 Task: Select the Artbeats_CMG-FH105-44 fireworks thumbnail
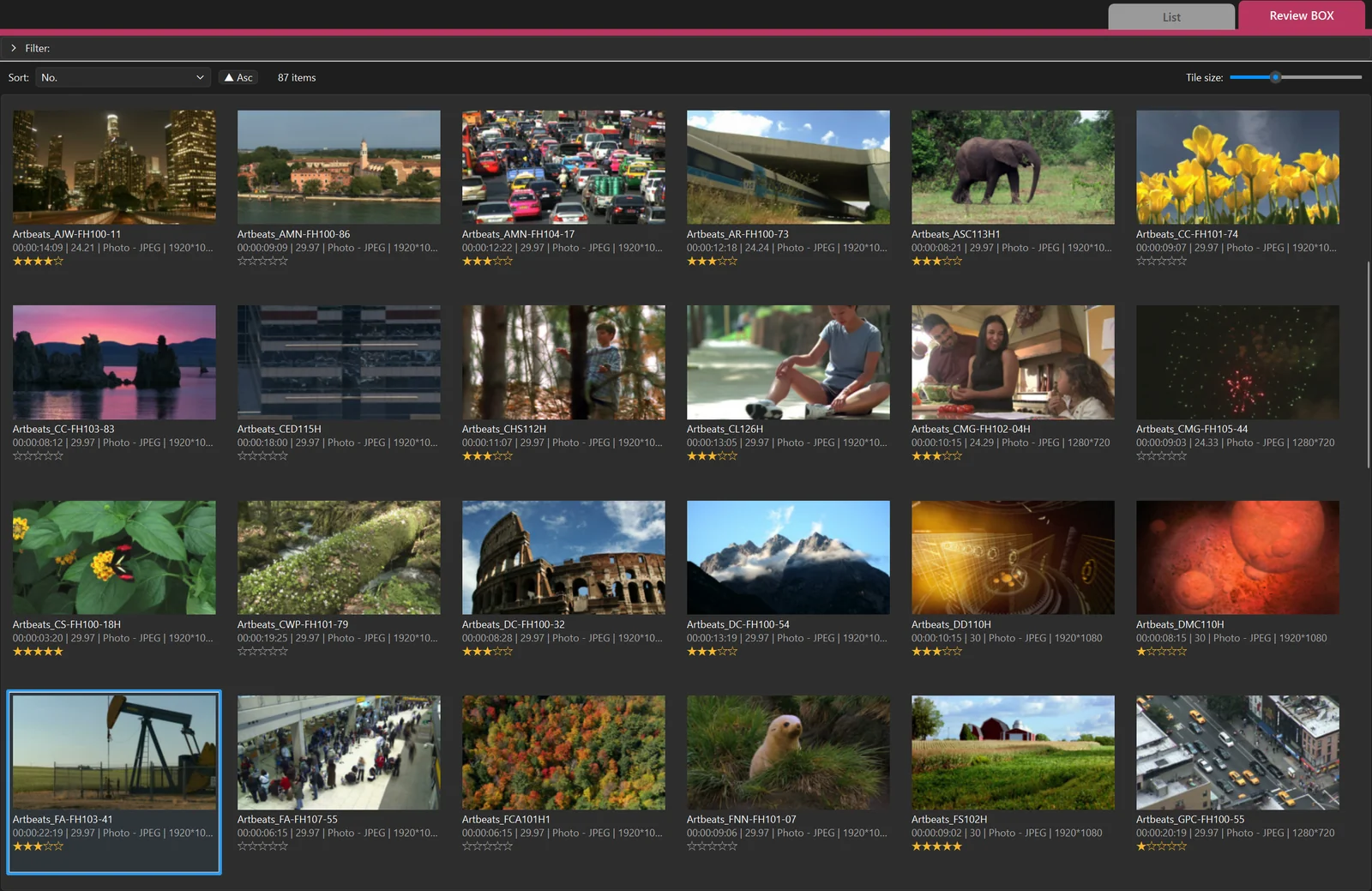coord(1237,362)
